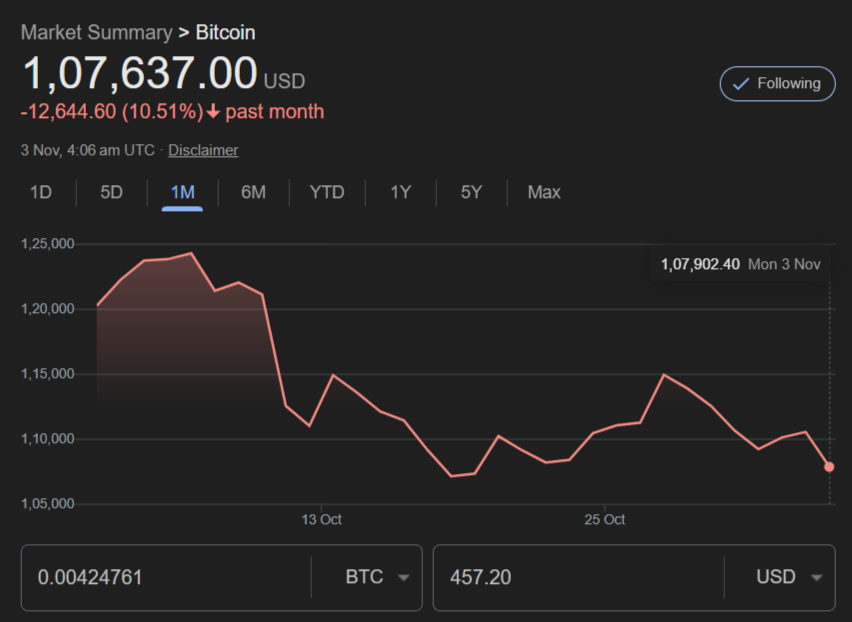Viewport: 852px width, 622px height.
Task: Open the Market Summary breadcrumb link
Action: click(x=97, y=33)
